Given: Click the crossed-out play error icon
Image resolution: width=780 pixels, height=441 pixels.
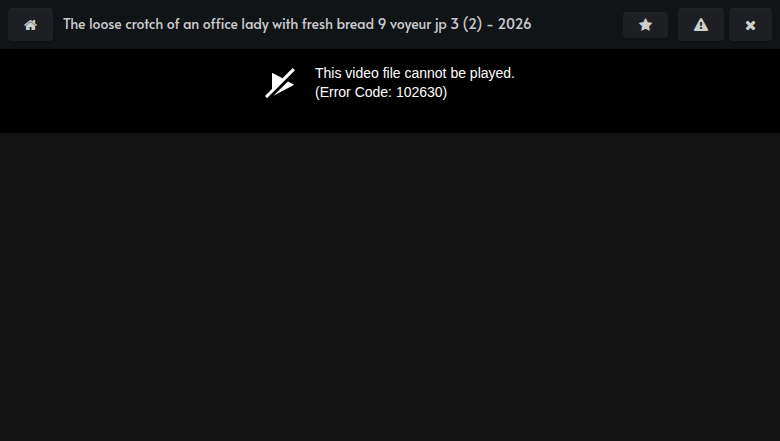Looking at the screenshot, I should tap(280, 83).
